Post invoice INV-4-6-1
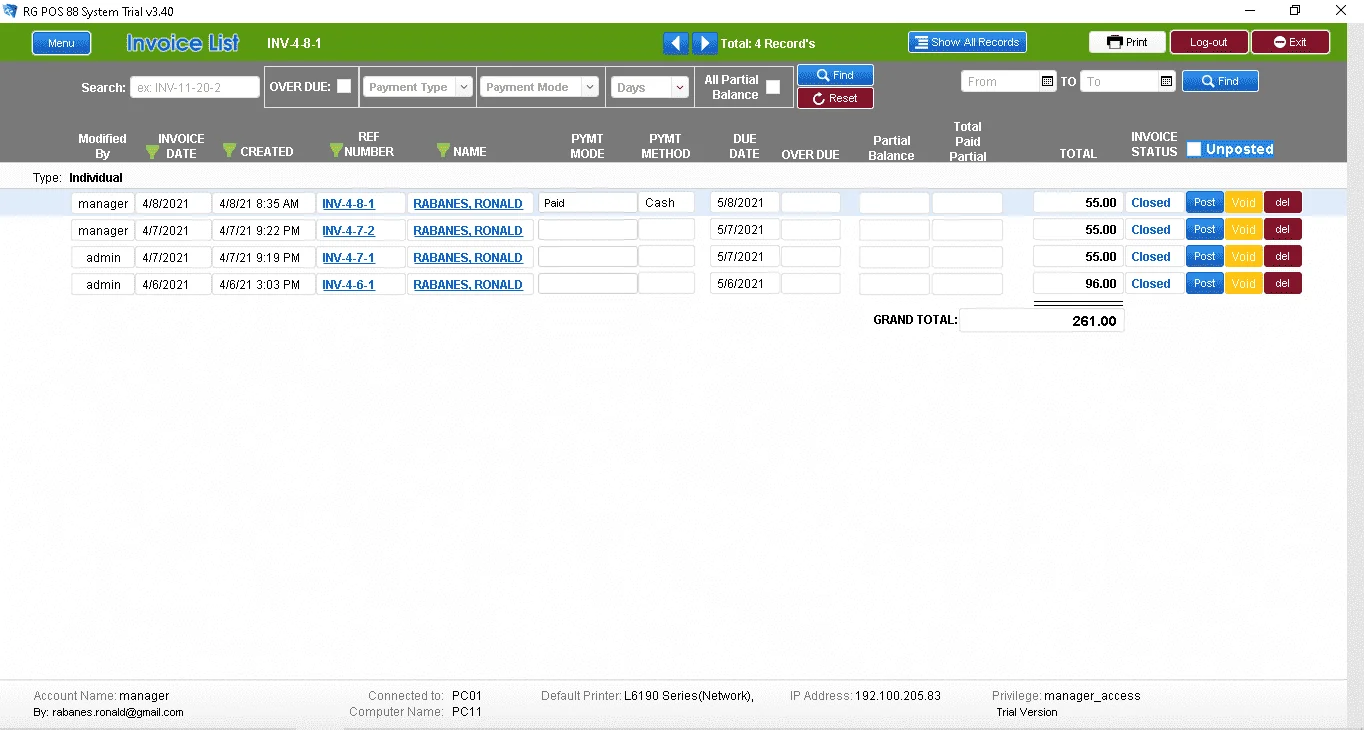Image resolution: width=1364 pixels, height=730 pixels. (x=1205, y=283)
